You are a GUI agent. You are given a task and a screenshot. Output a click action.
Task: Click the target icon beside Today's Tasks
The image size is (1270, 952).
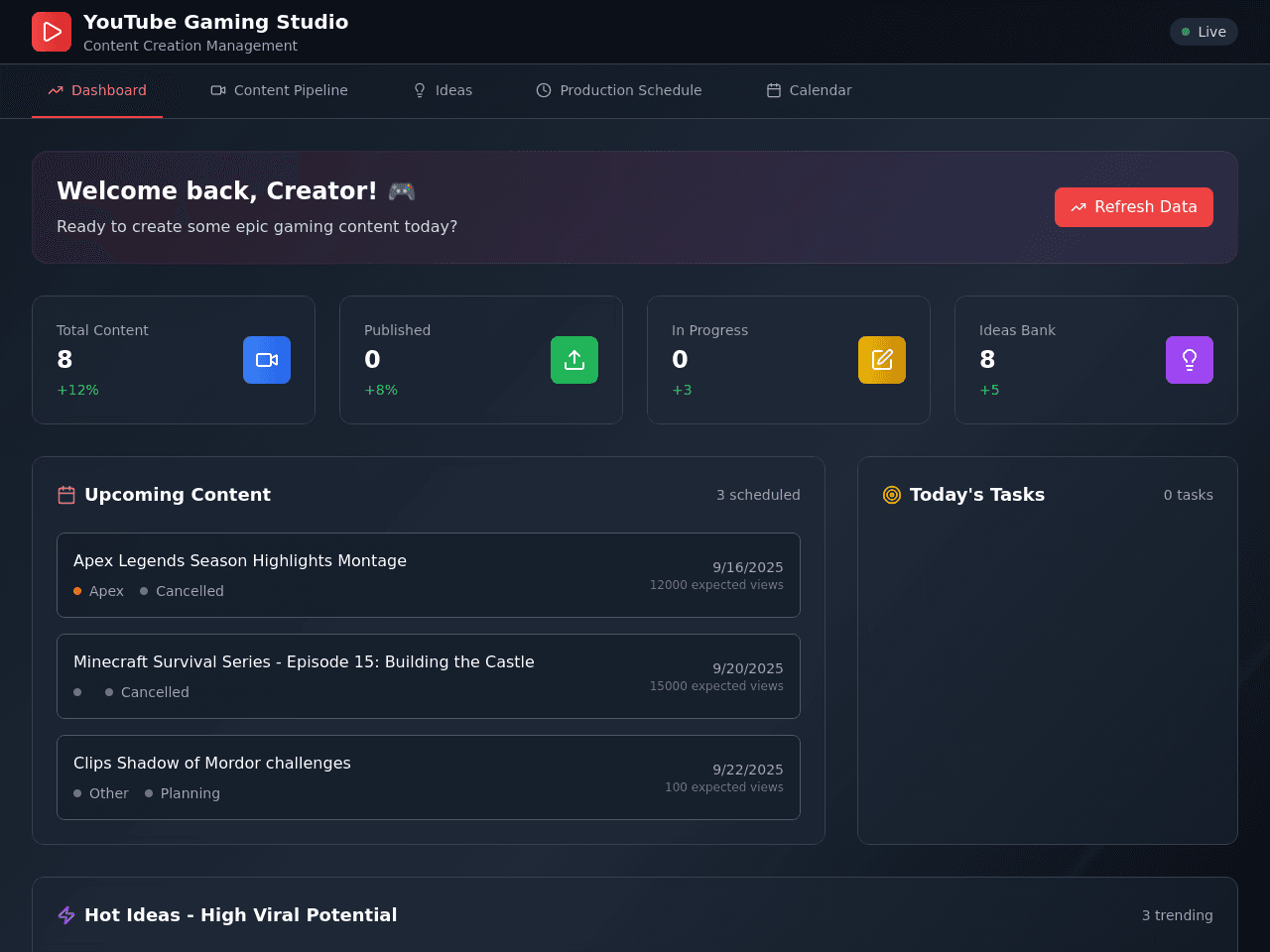click(892, 495)
